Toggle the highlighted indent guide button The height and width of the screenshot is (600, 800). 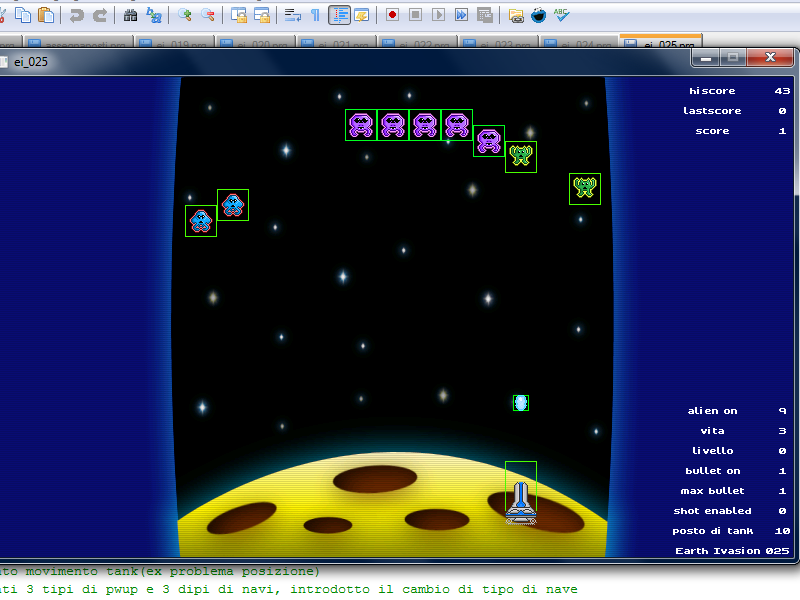tap(339, 15)
